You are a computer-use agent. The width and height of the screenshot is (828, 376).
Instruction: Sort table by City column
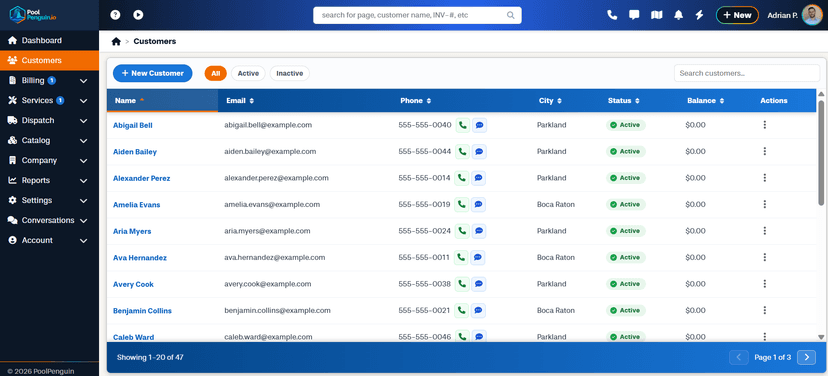550,100
